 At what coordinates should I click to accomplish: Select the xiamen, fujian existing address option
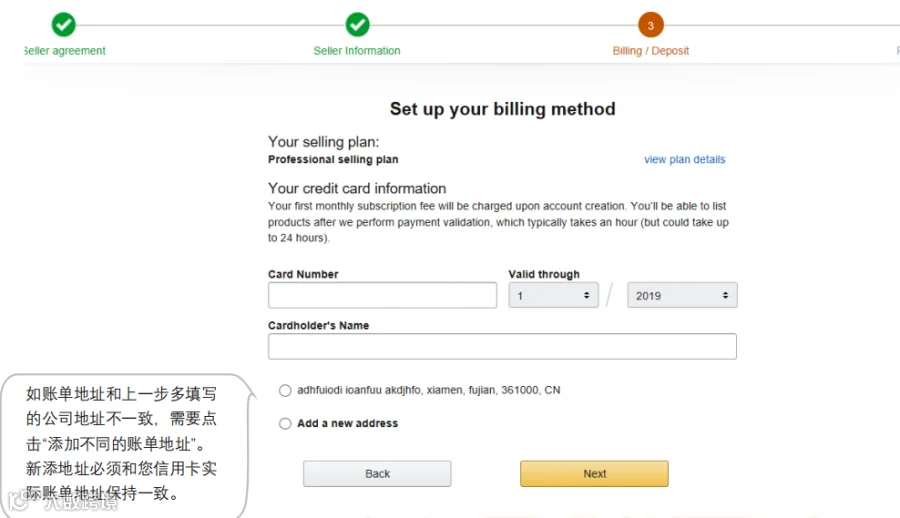[x=285, y=391]
